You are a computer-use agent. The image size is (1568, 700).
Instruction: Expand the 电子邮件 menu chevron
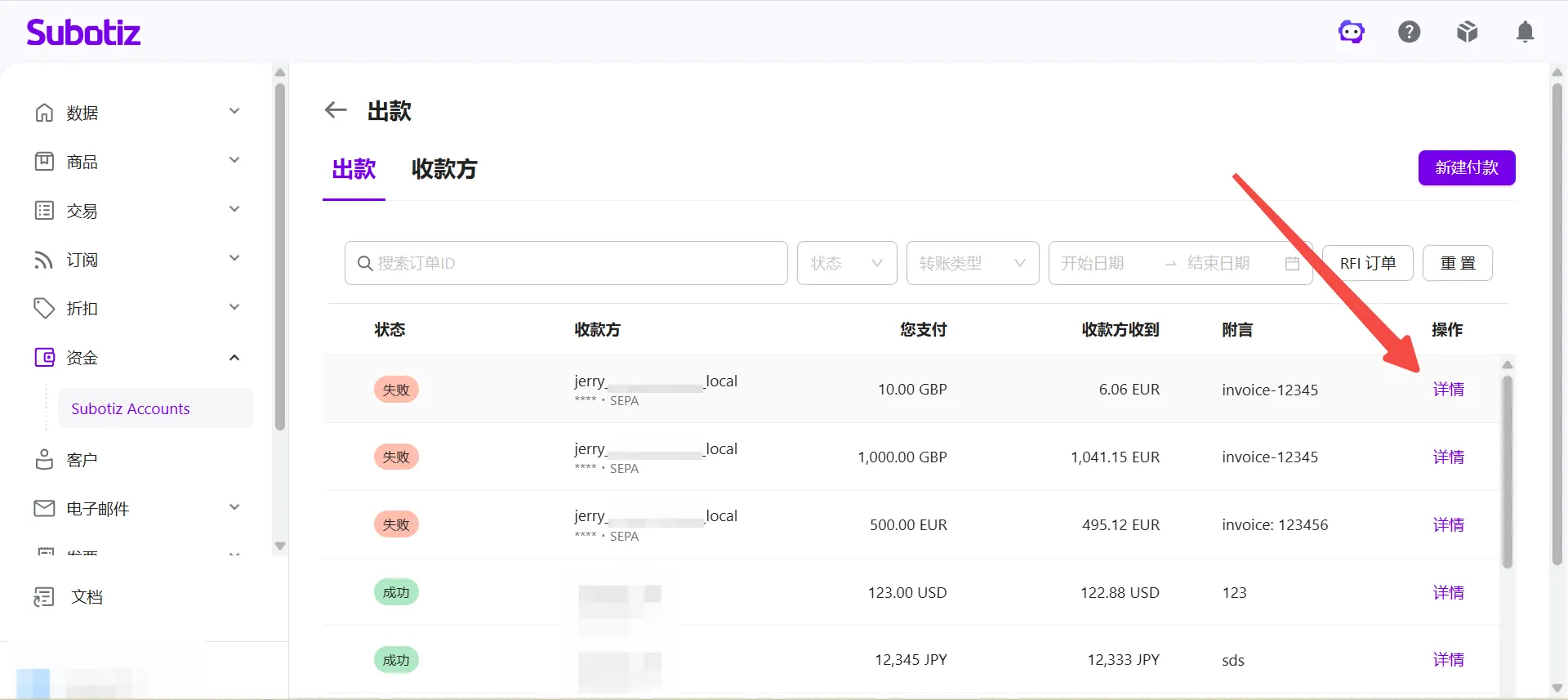click(x=234, y=507)
